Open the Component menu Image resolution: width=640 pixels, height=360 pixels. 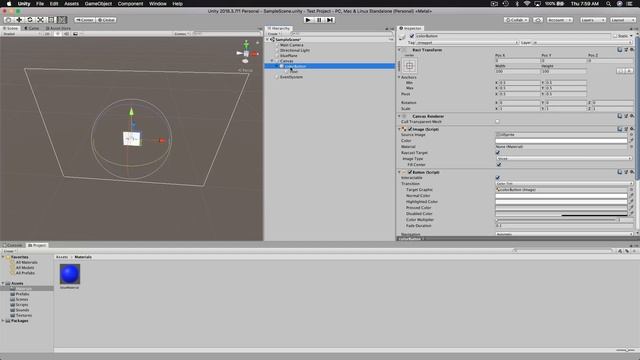coord(130,4)
